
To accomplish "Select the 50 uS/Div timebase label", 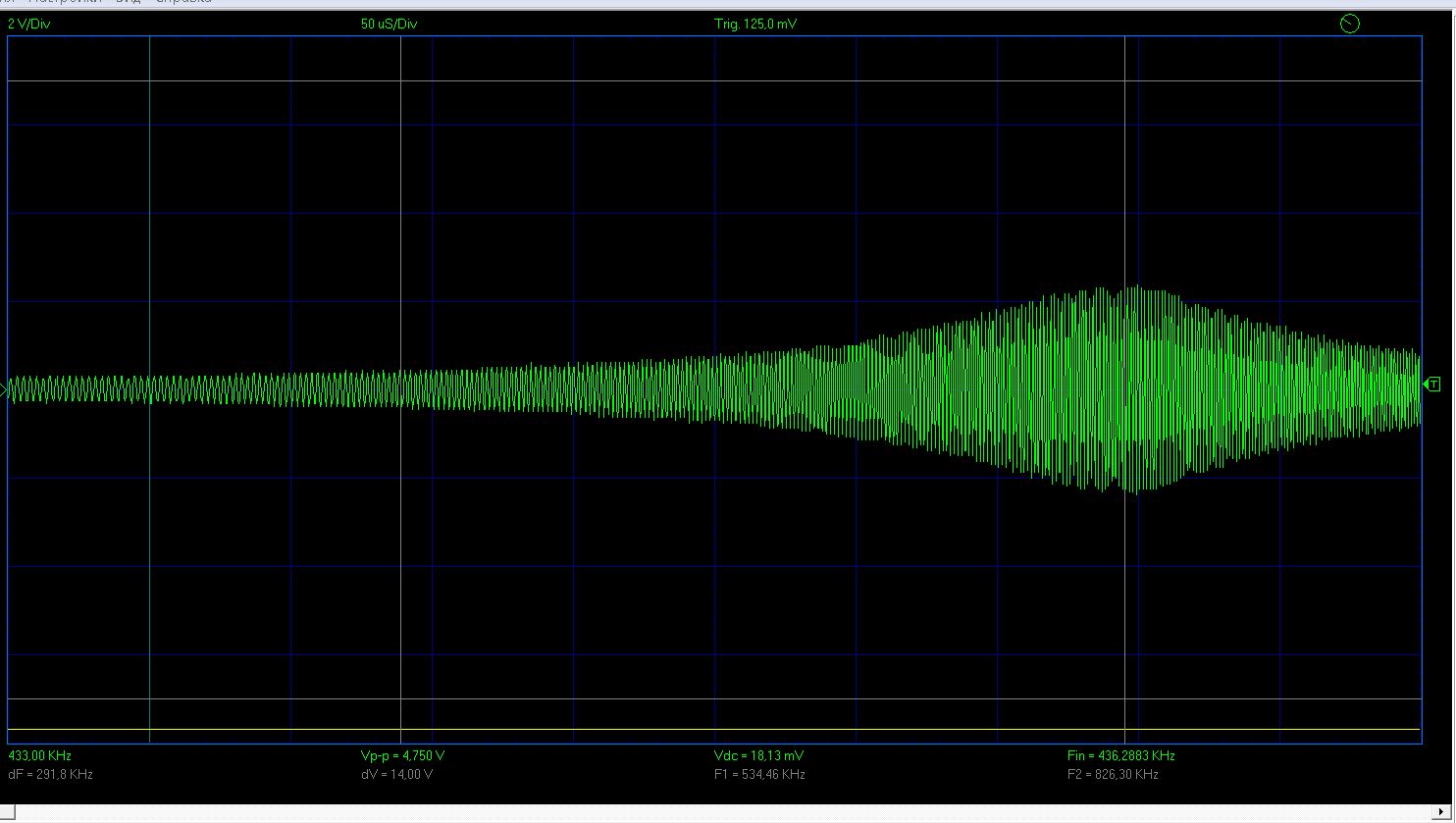I will point(389,25).
